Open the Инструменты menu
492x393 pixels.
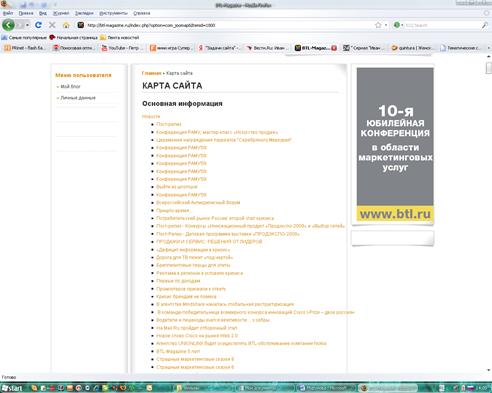tap(113, 13)
